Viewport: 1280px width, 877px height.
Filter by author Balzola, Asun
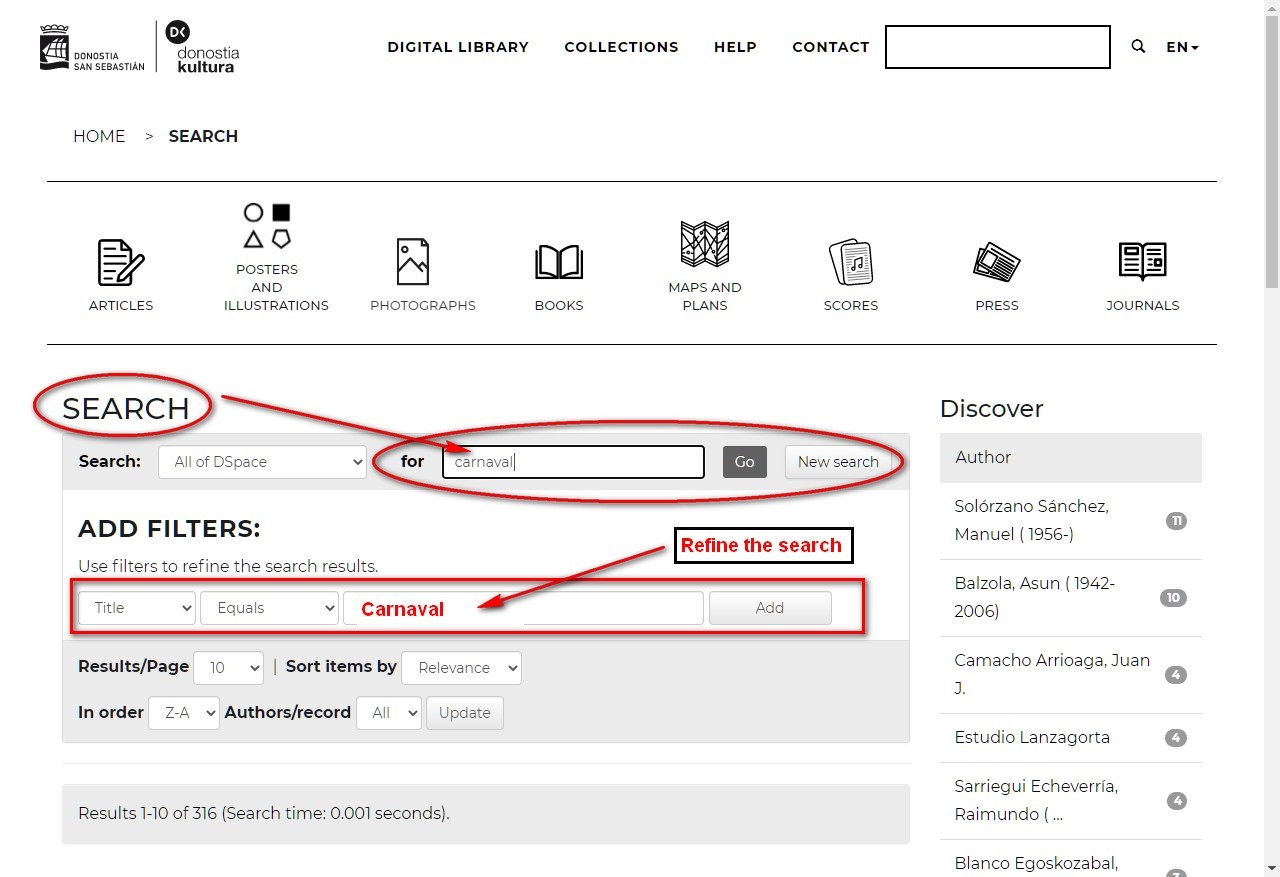(x=1034, y=597)
